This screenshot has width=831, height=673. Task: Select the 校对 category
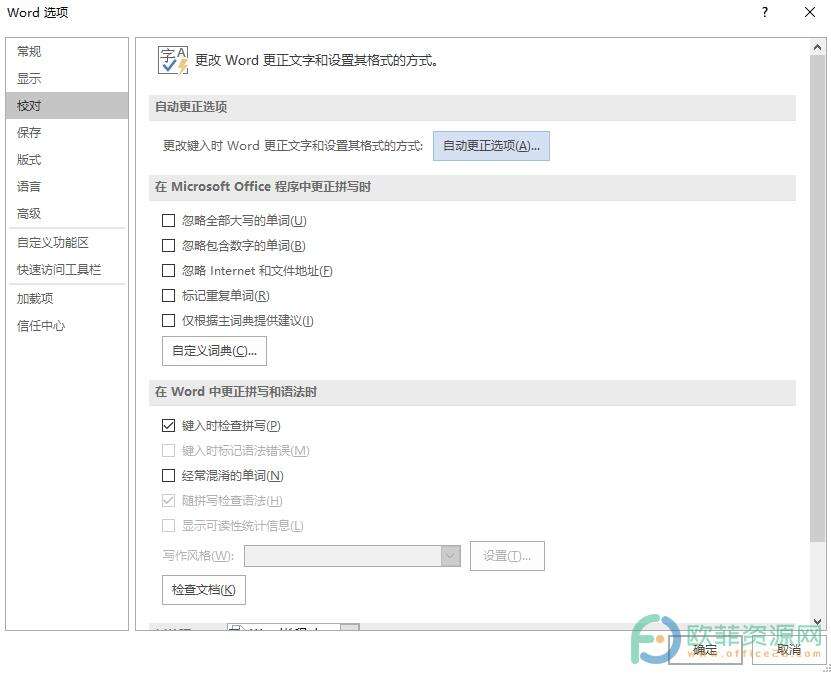67,105
